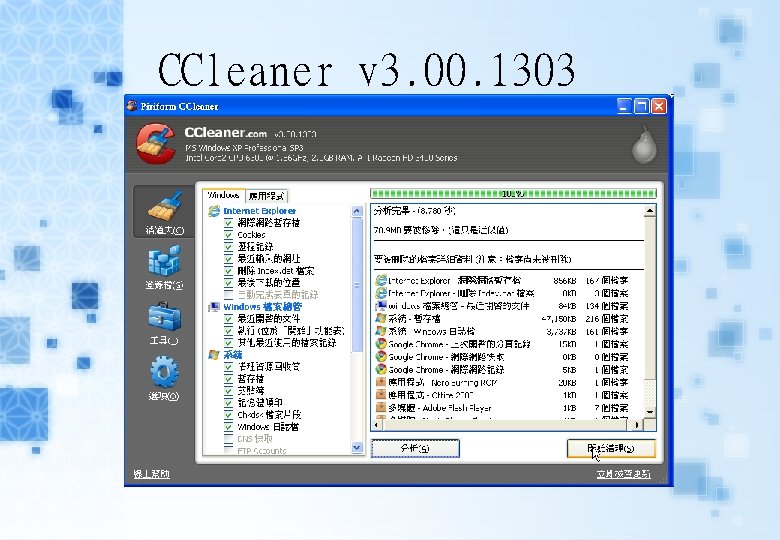Open the Tools toolbox section in the sidebar
780x540 pixels.
pos(164,323)
